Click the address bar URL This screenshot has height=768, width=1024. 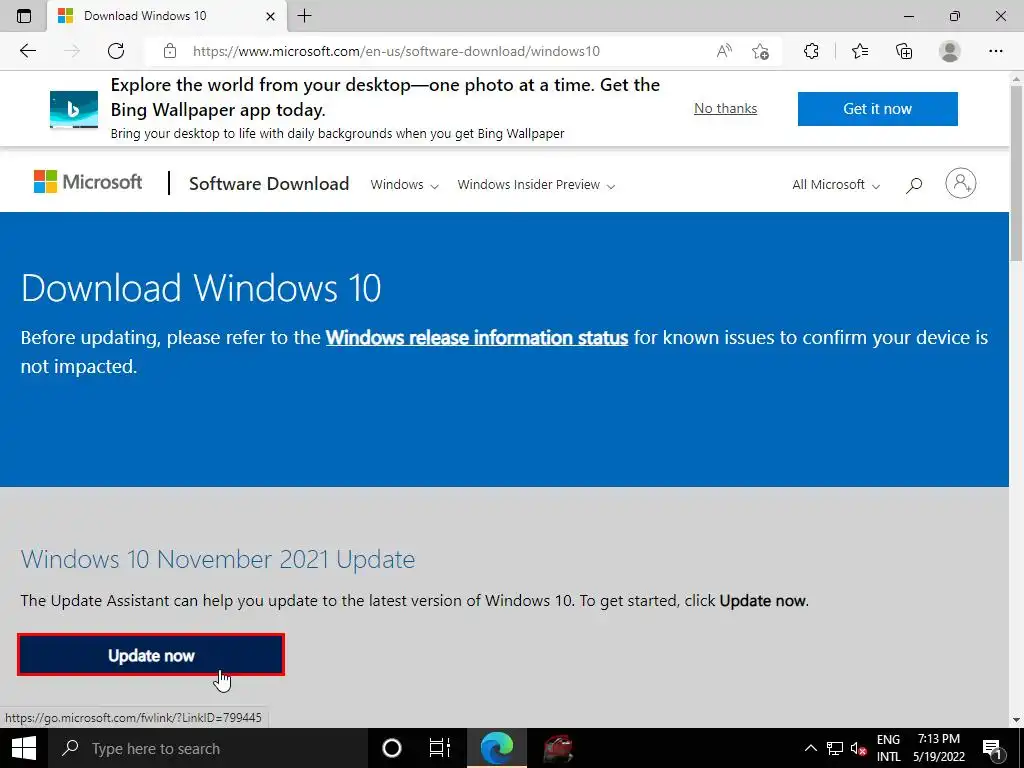click(396, 51)
